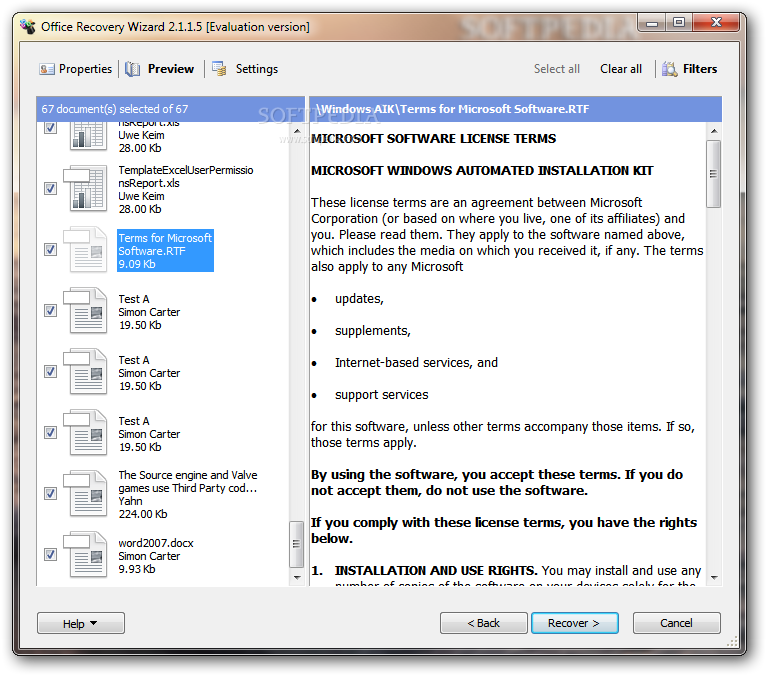Click the preview pane scroll-up arrow

pos(714,131)
